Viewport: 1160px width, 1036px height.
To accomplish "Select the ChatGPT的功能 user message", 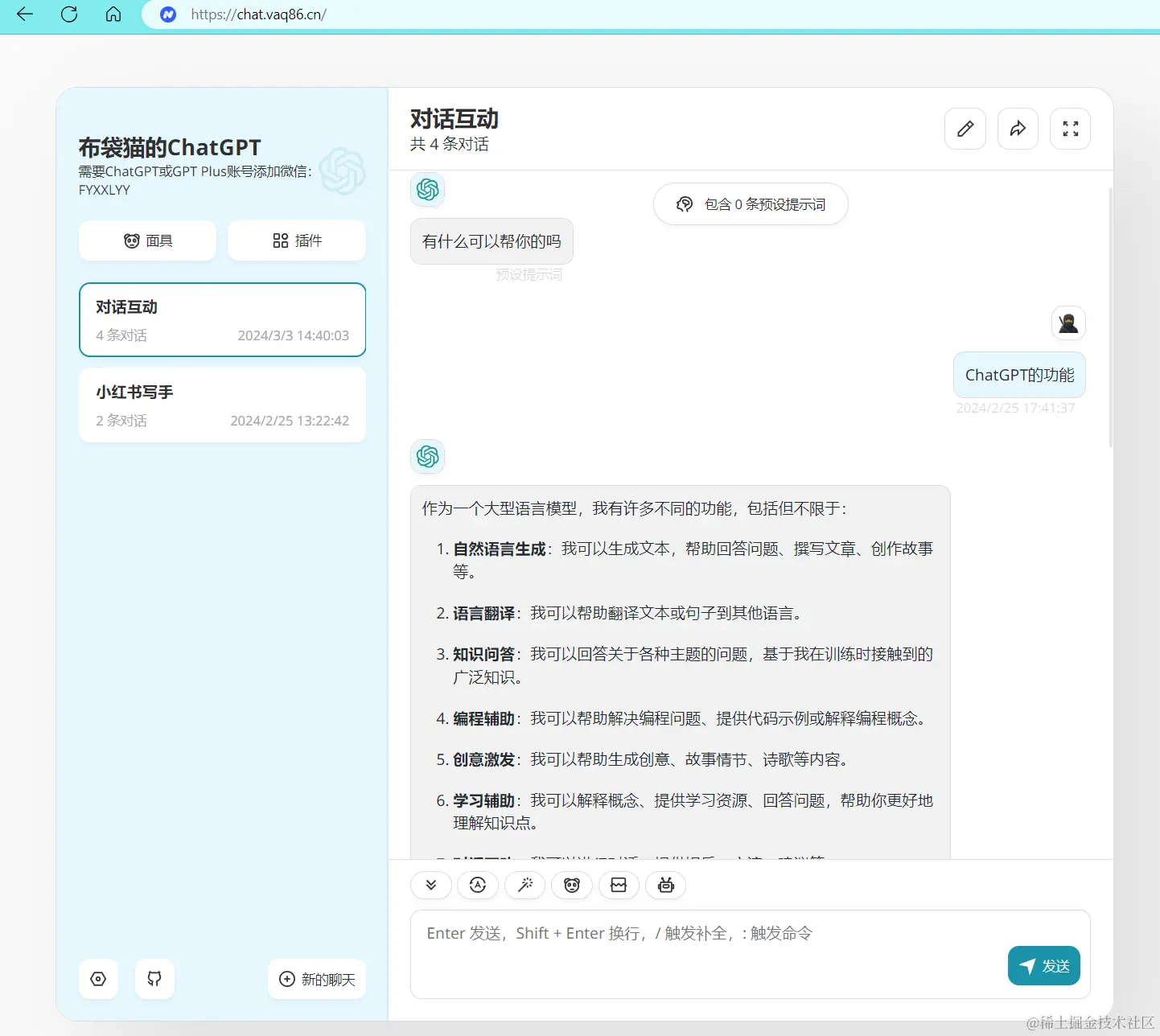I will [1019, 375].
